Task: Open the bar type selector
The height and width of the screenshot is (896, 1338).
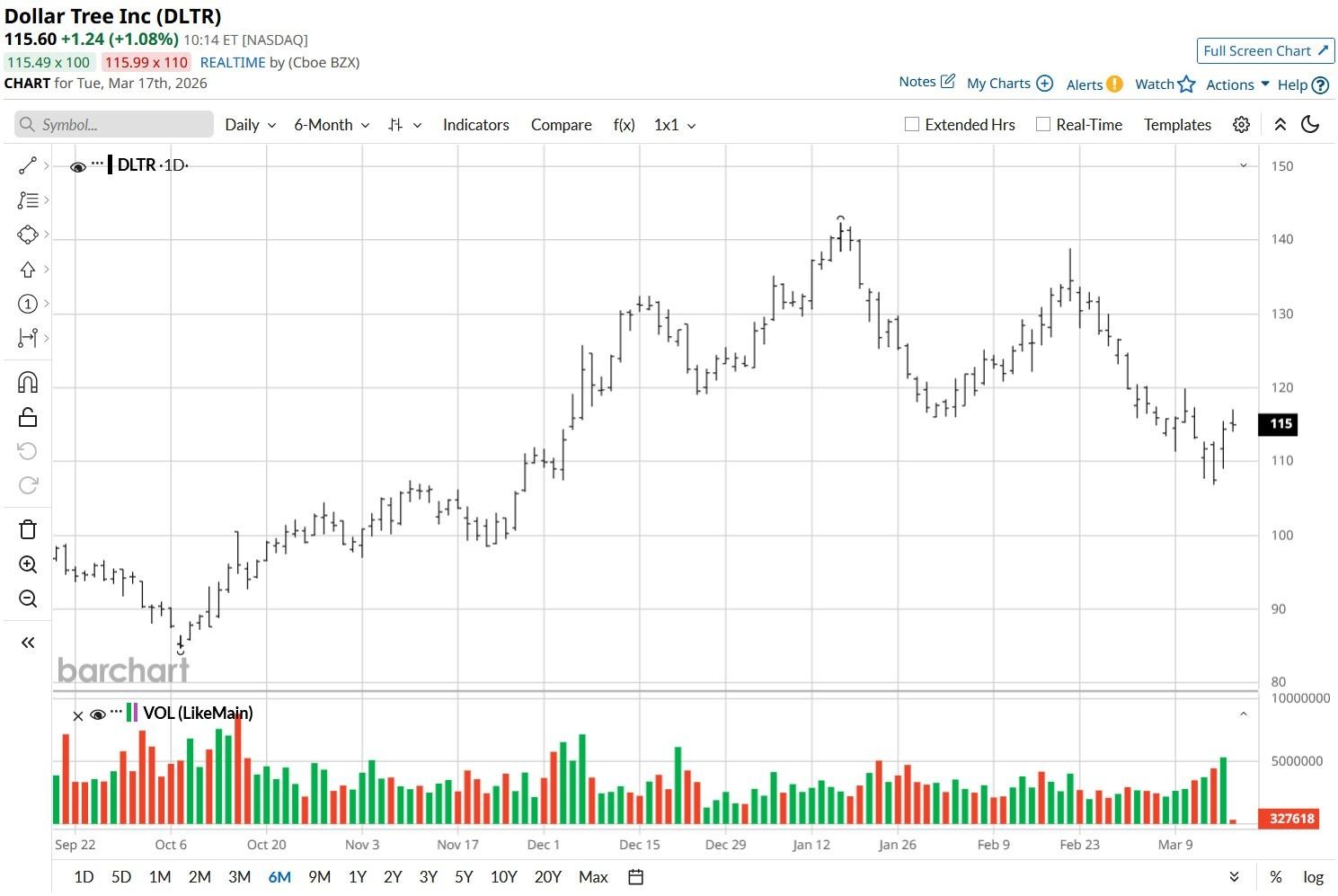Action: coord(404,125)
